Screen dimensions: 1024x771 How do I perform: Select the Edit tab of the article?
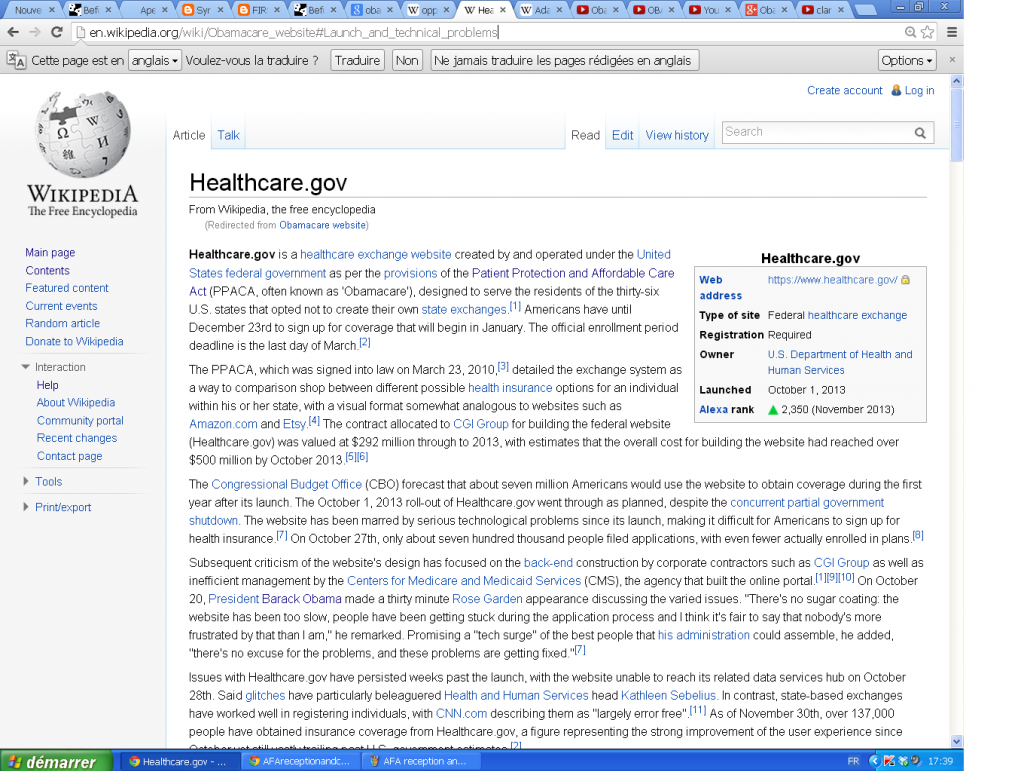tap(622, 135)
